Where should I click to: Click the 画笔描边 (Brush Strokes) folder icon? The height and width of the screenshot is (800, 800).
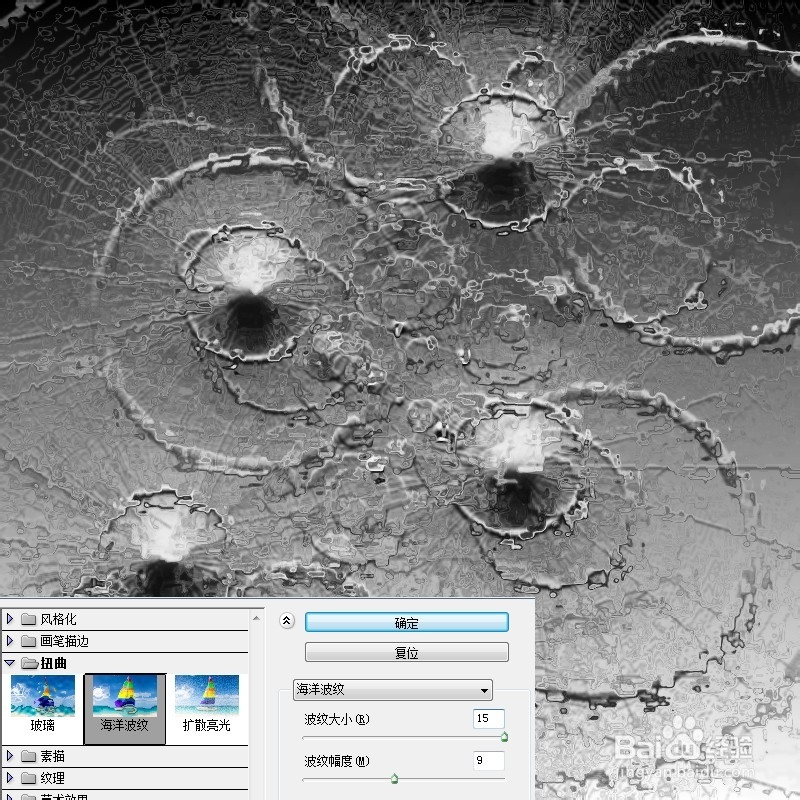point(30,640)
